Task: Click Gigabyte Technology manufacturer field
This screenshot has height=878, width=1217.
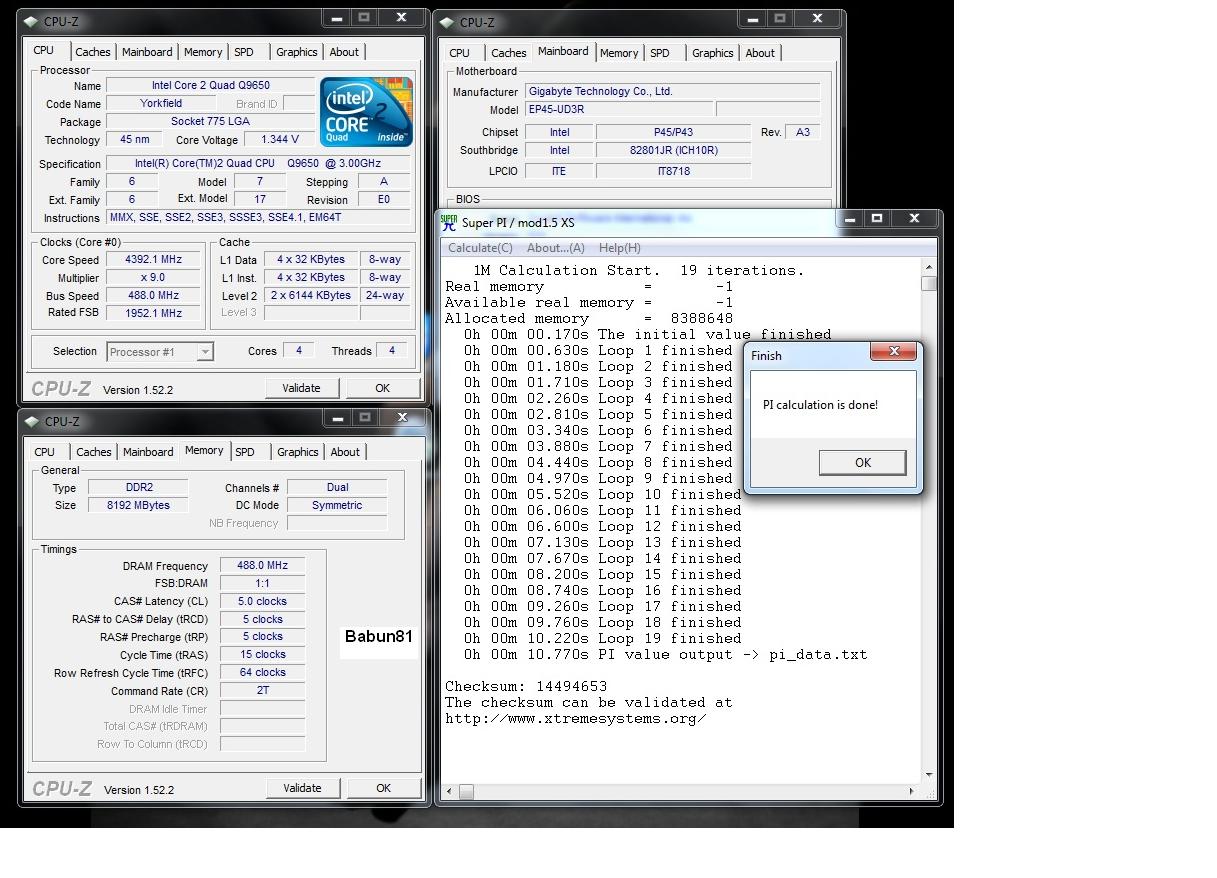Action: pos(673,91)
